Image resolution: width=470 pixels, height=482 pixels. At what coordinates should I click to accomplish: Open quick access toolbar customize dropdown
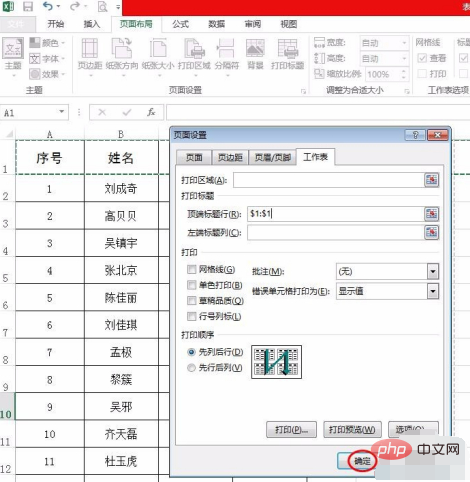pyautogui.click(x=118, y=6)
